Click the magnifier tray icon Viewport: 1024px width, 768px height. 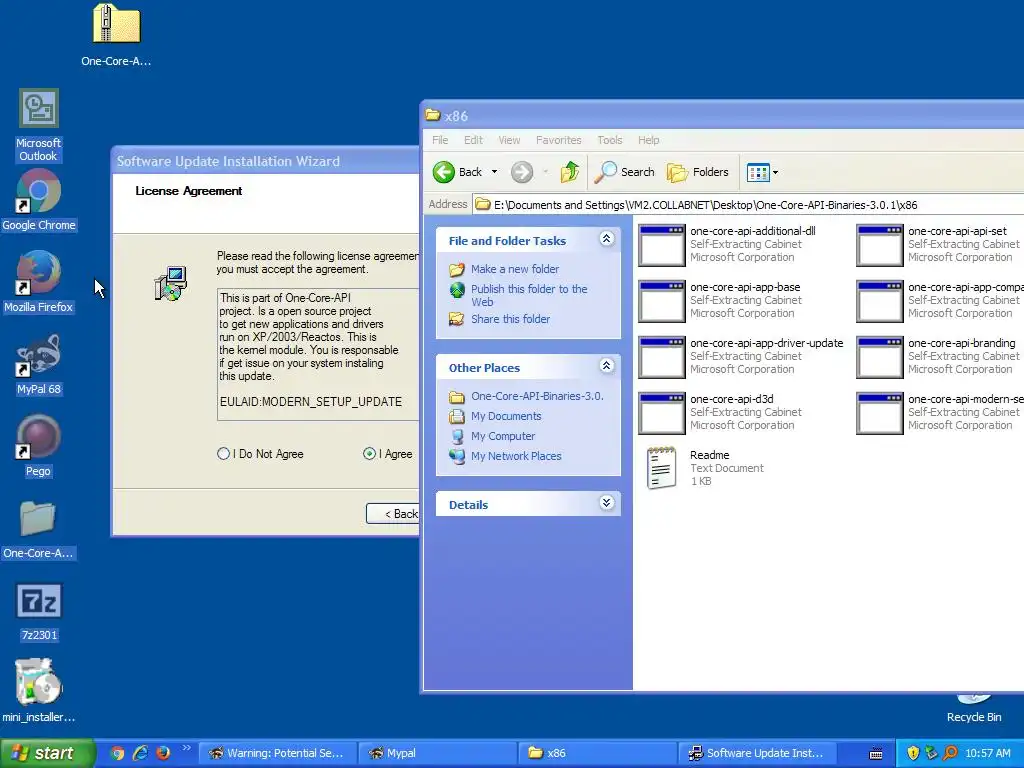click(x=950, y=753)
